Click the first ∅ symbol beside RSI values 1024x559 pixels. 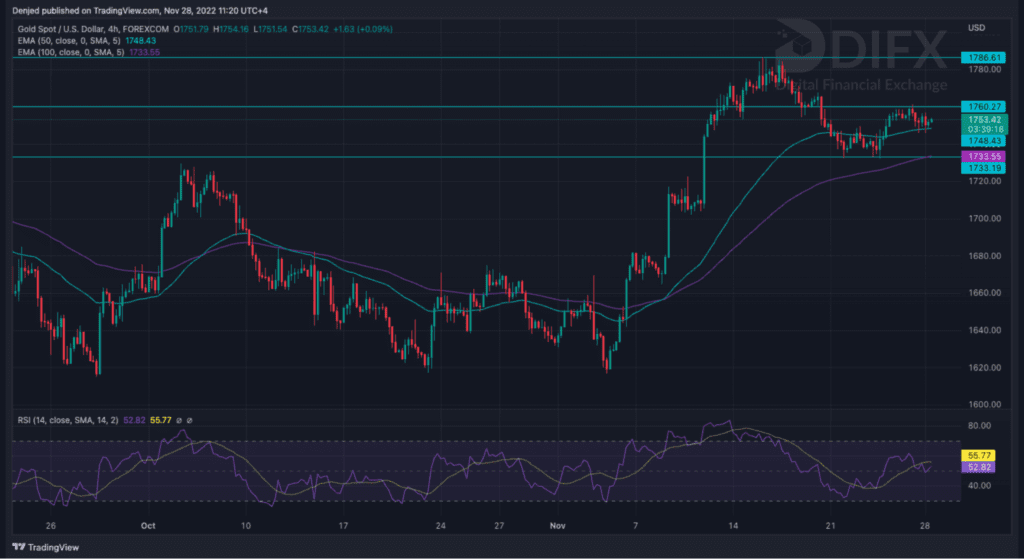click(x=177, y=420)
